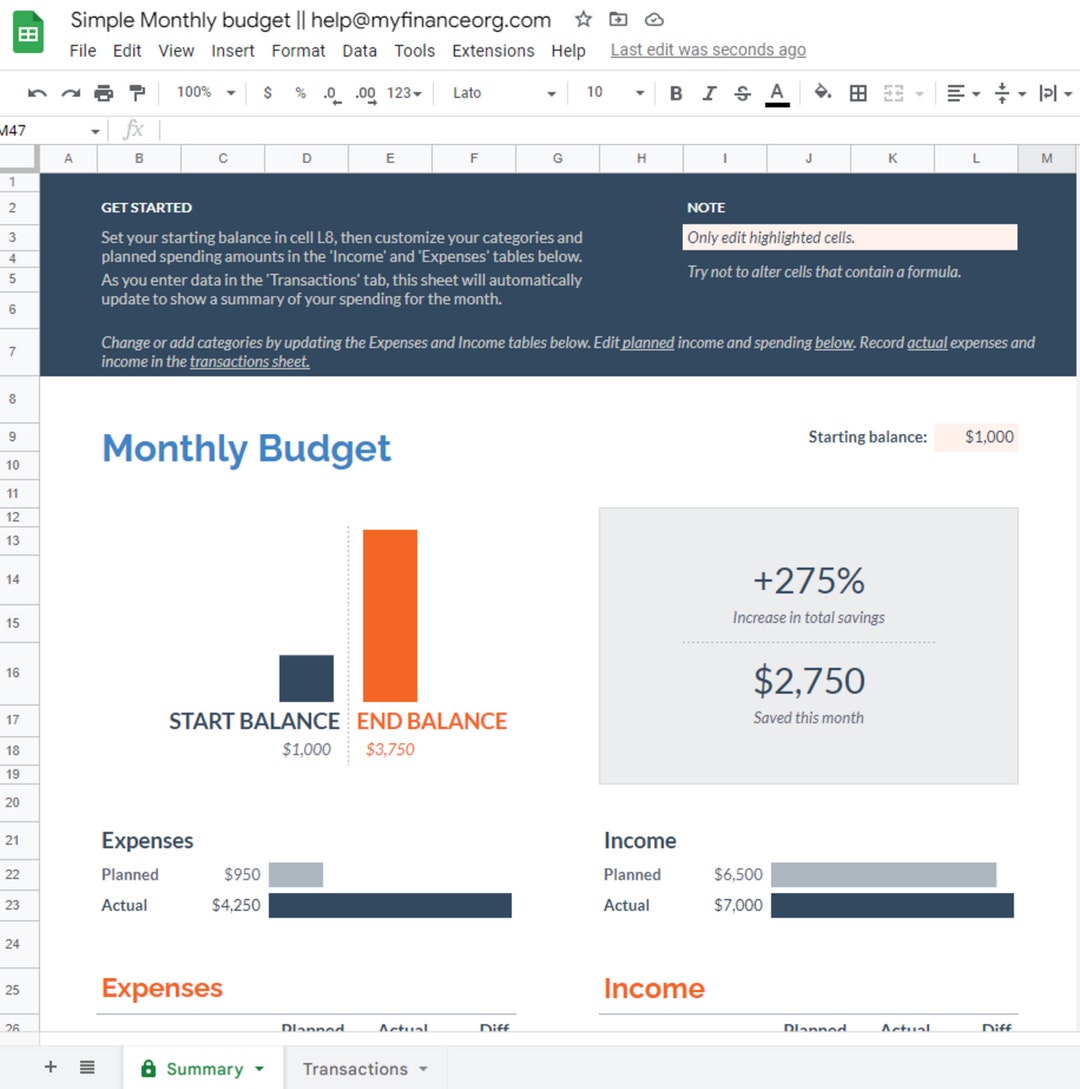Click the Google Sheets home logo
Screen dimensions: 1080x1089
tap(28, 32)
